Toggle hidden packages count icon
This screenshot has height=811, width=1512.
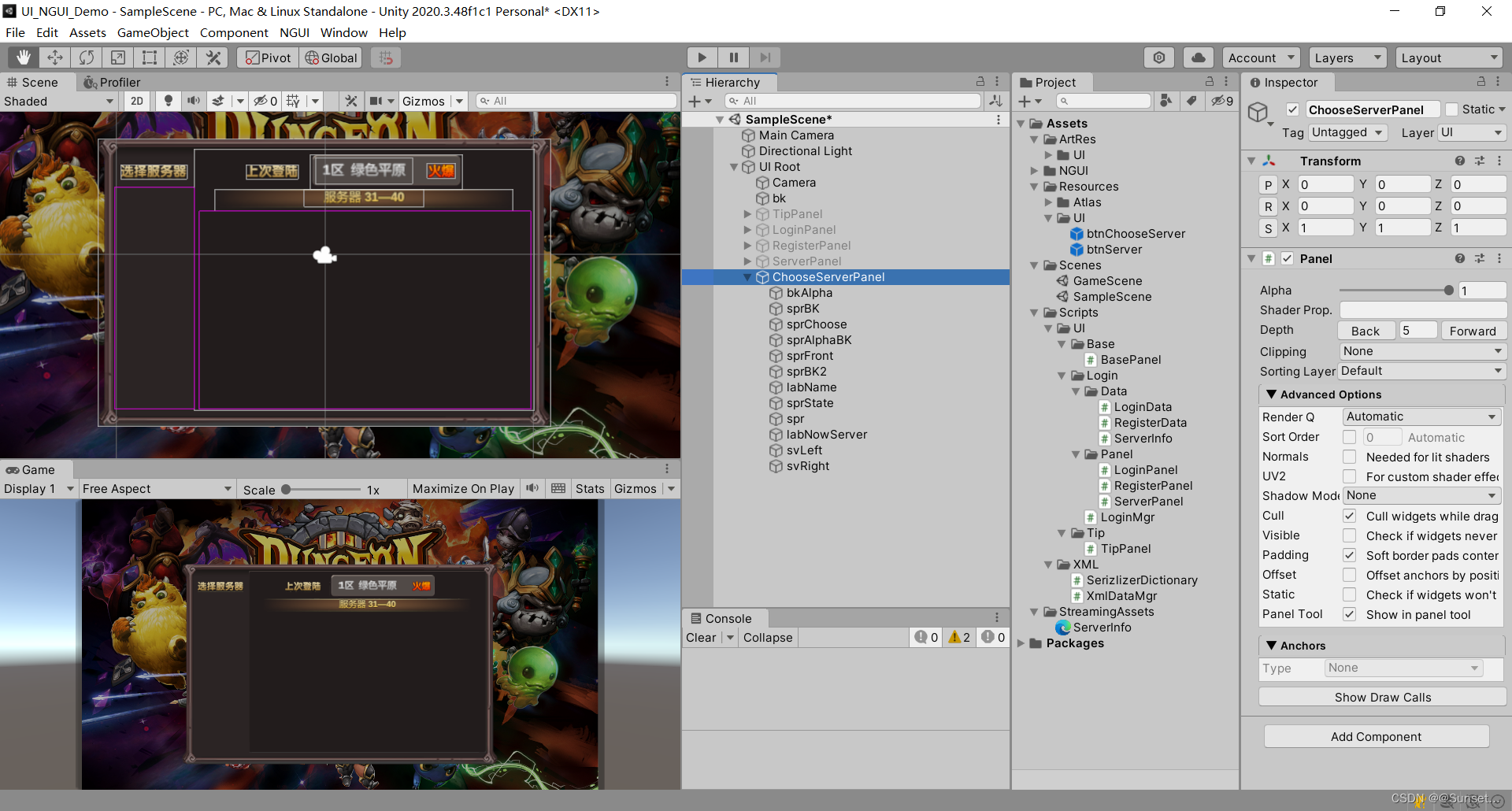pos(1222,101)
